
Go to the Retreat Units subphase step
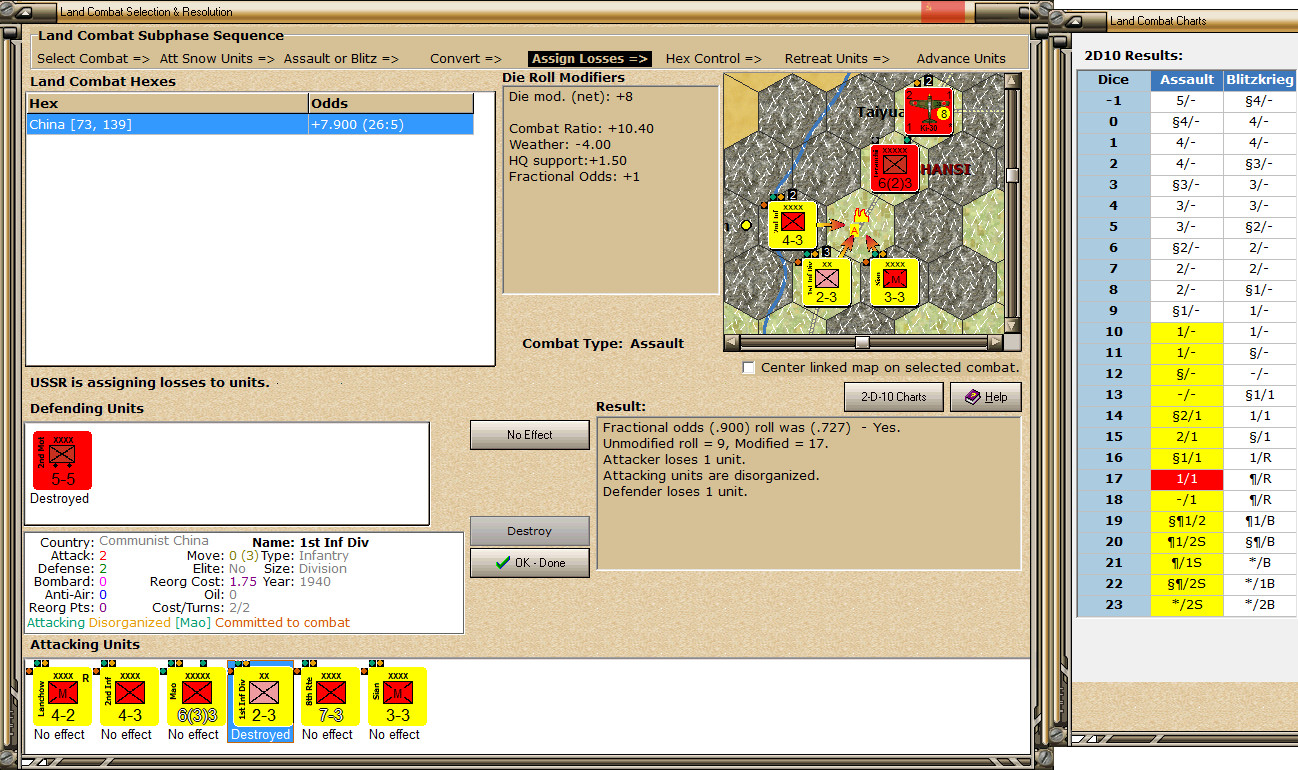click(x=837, y=59)
